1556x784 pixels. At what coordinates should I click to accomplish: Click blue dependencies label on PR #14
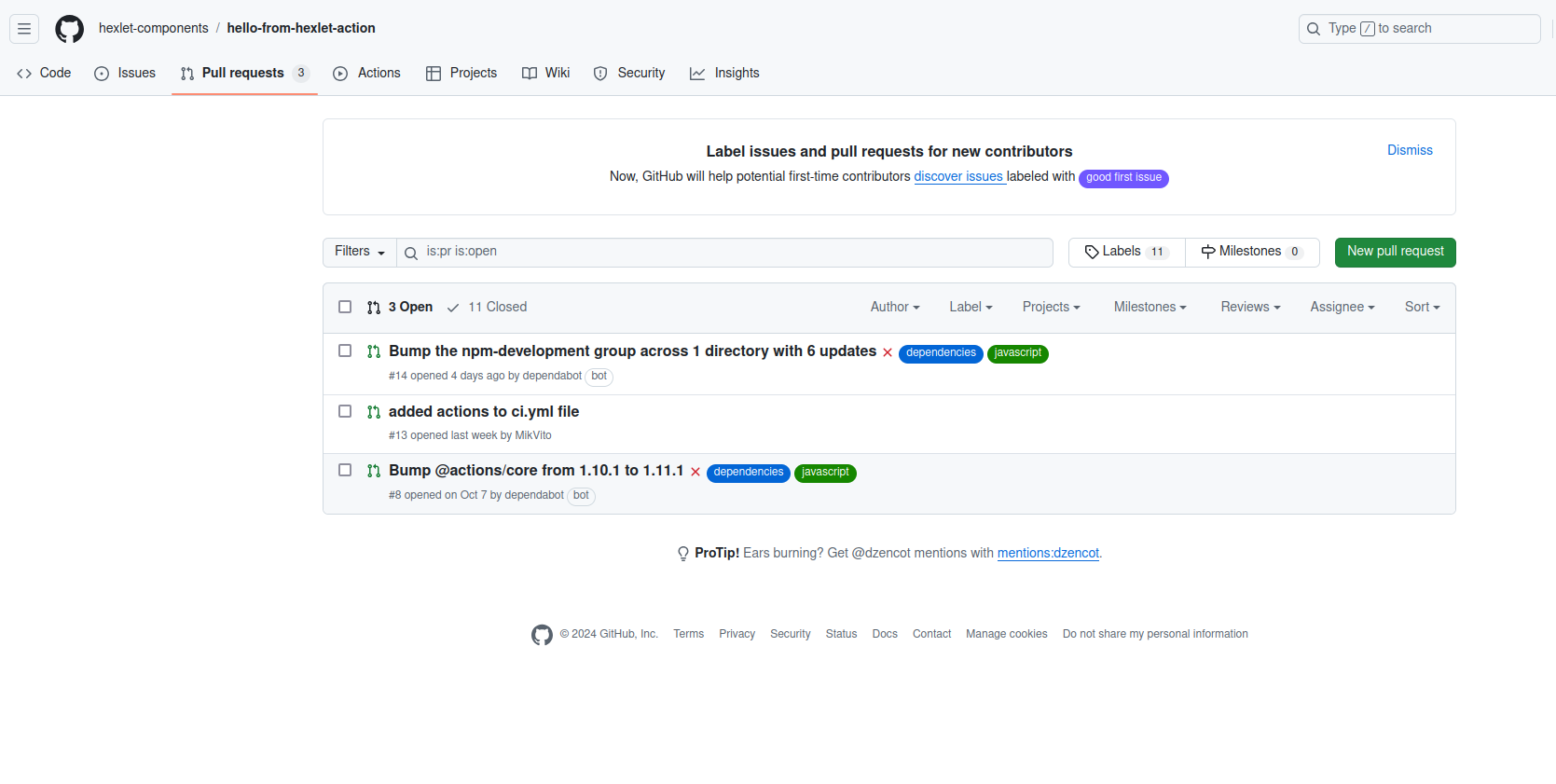[x=941, y=353]
